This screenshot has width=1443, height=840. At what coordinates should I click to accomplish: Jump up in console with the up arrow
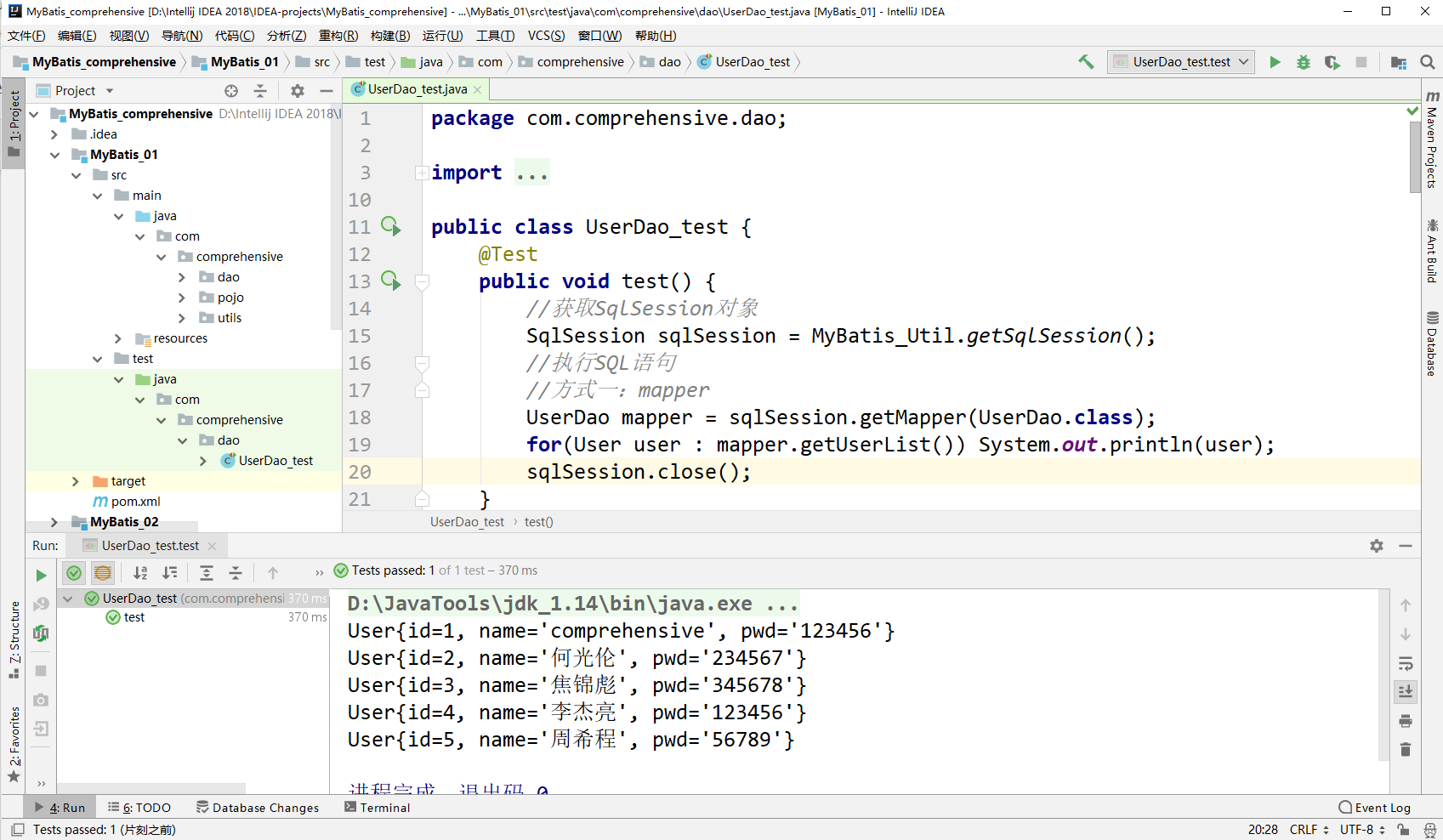[1406, 605]
